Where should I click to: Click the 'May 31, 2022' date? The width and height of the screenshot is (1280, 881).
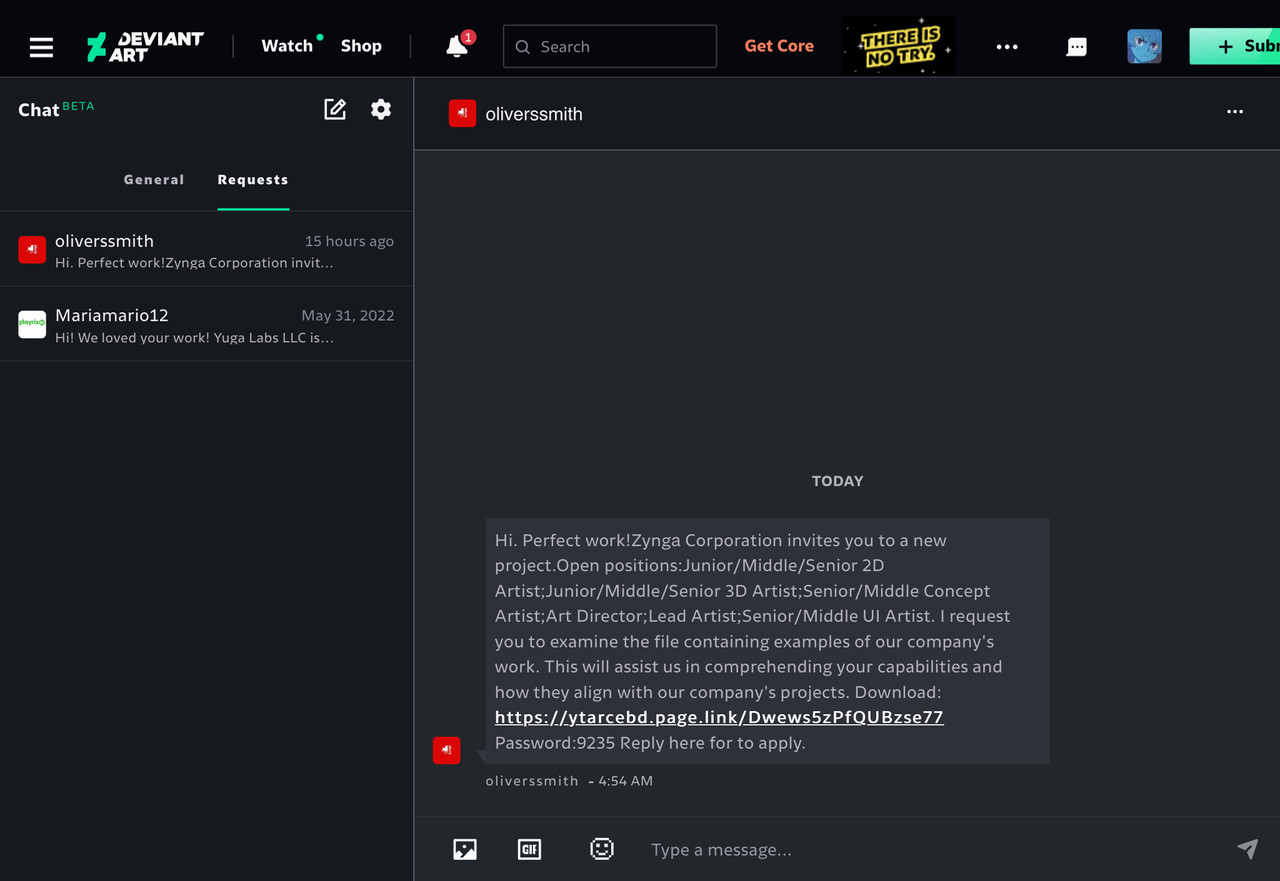pyautogui.click(x=348, y=315)
